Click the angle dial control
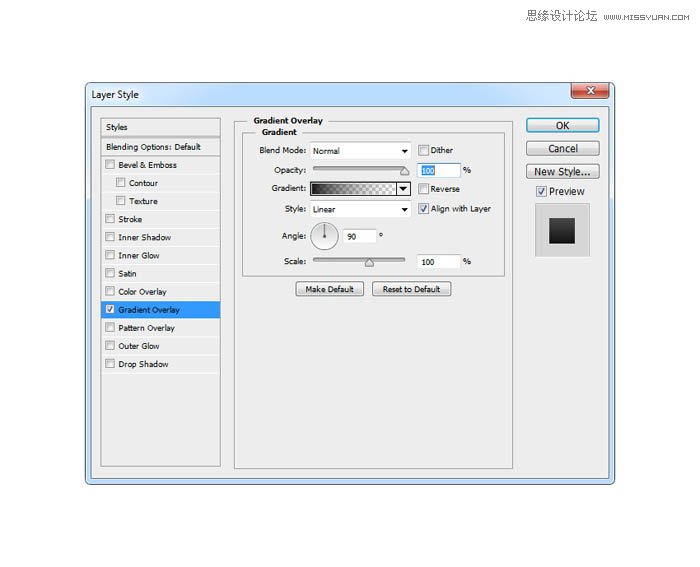 click(325, 237)
